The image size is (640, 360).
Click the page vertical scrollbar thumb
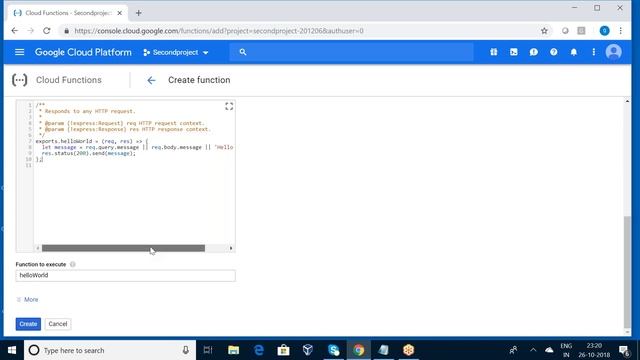627,271
